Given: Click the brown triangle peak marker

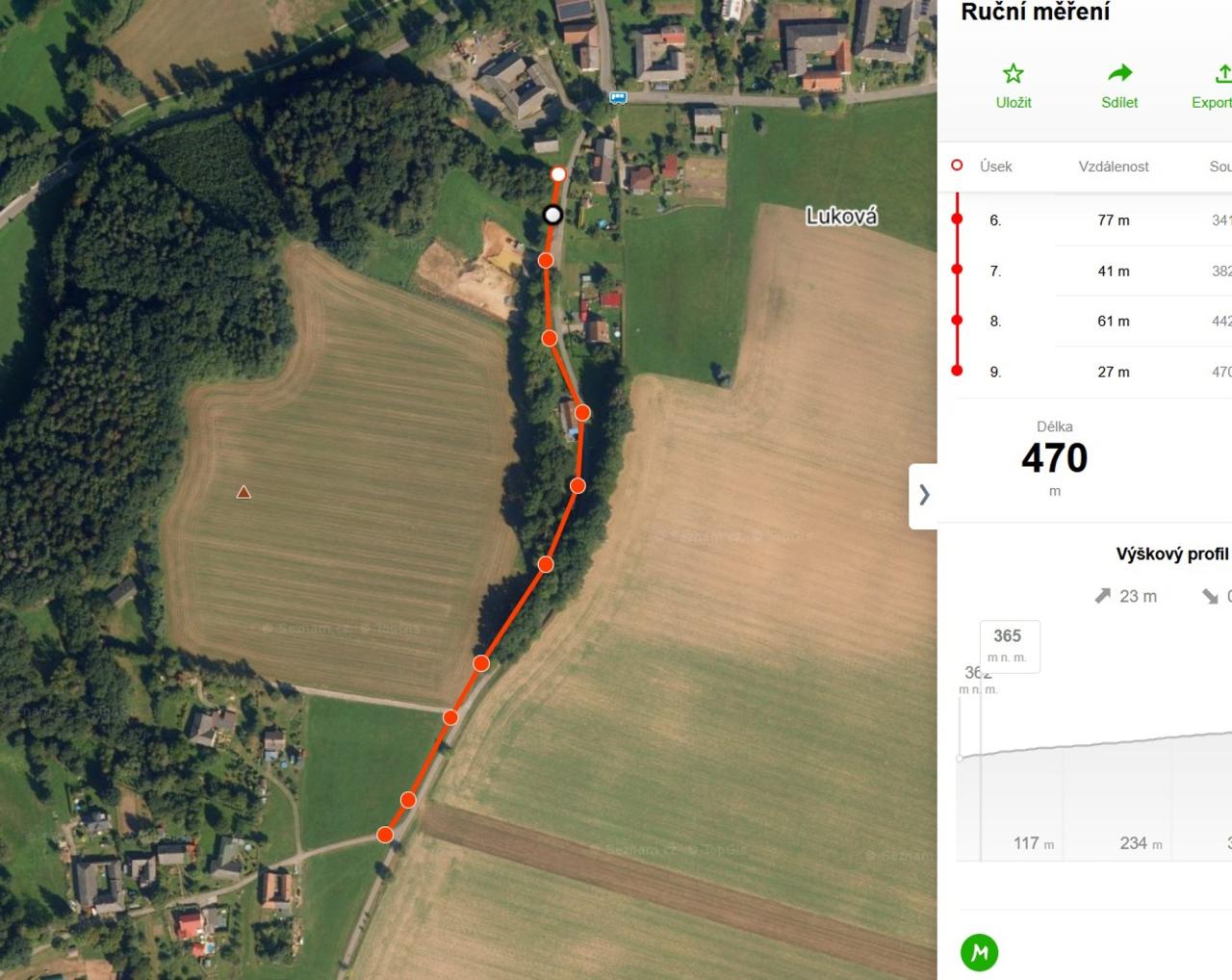Looking at the screenshot, I should click(244, 492).
